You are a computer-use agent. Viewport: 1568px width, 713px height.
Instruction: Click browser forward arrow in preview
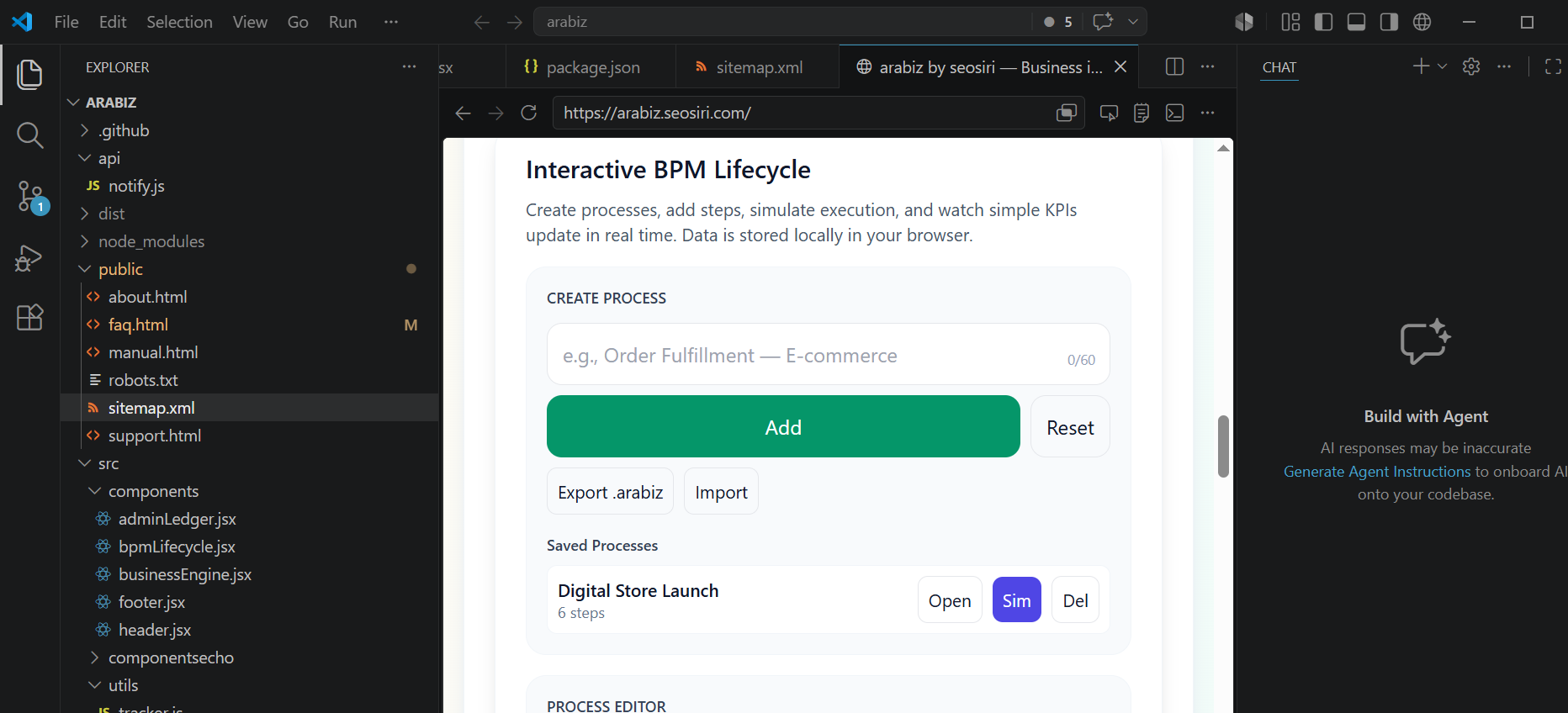[496, 113]
